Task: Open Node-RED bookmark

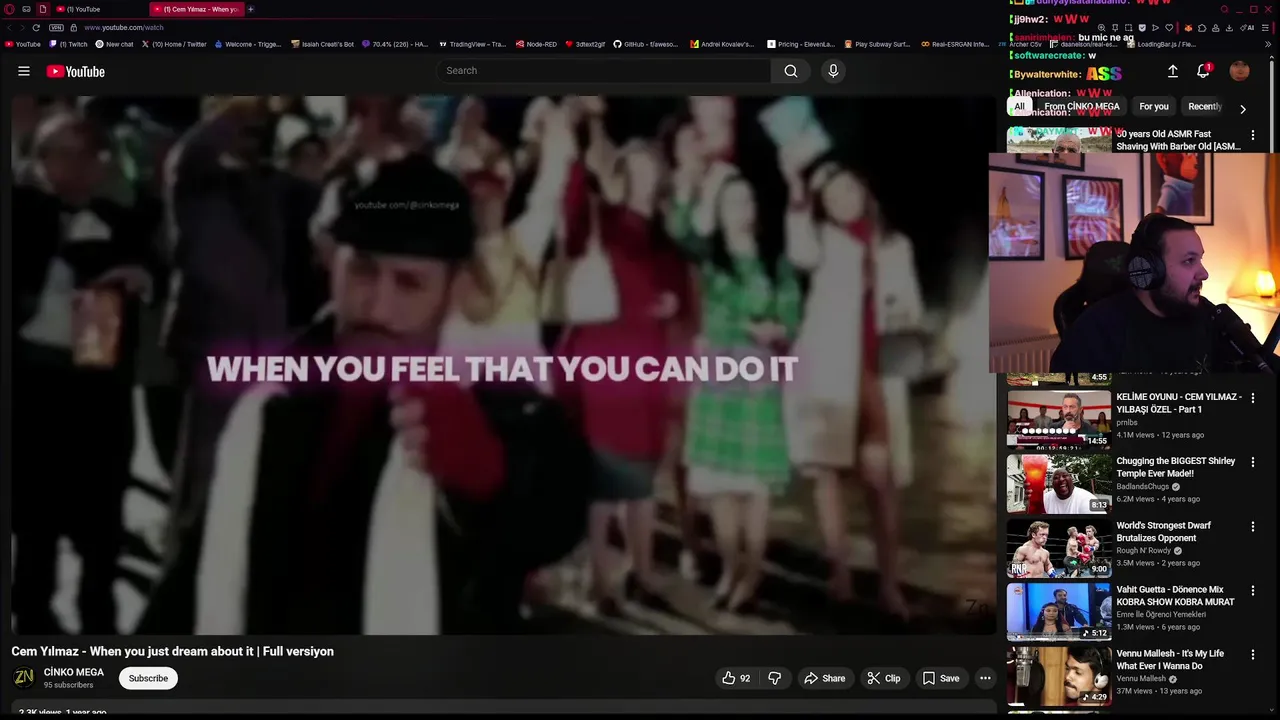Action: pos(537,44)
